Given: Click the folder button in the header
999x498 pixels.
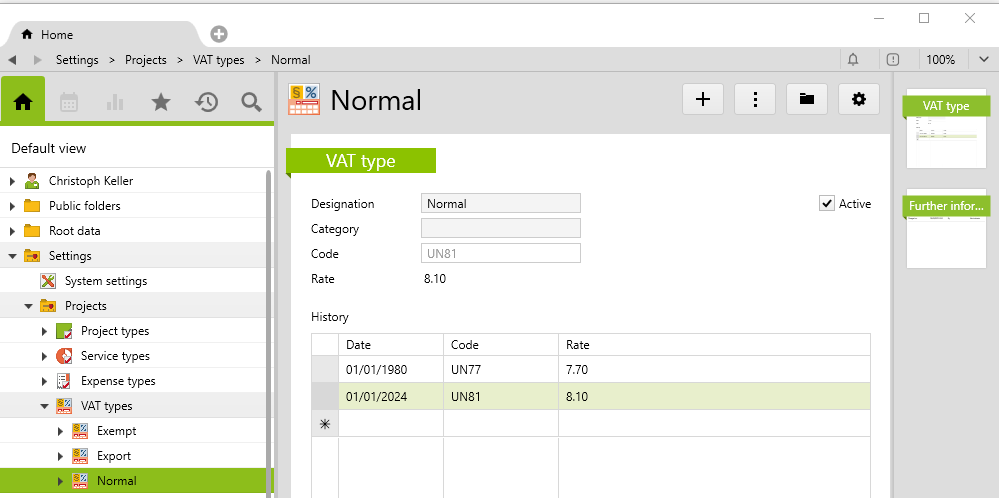Looking at the screenshot, I should pyautogui.click(x=806, y=99).
